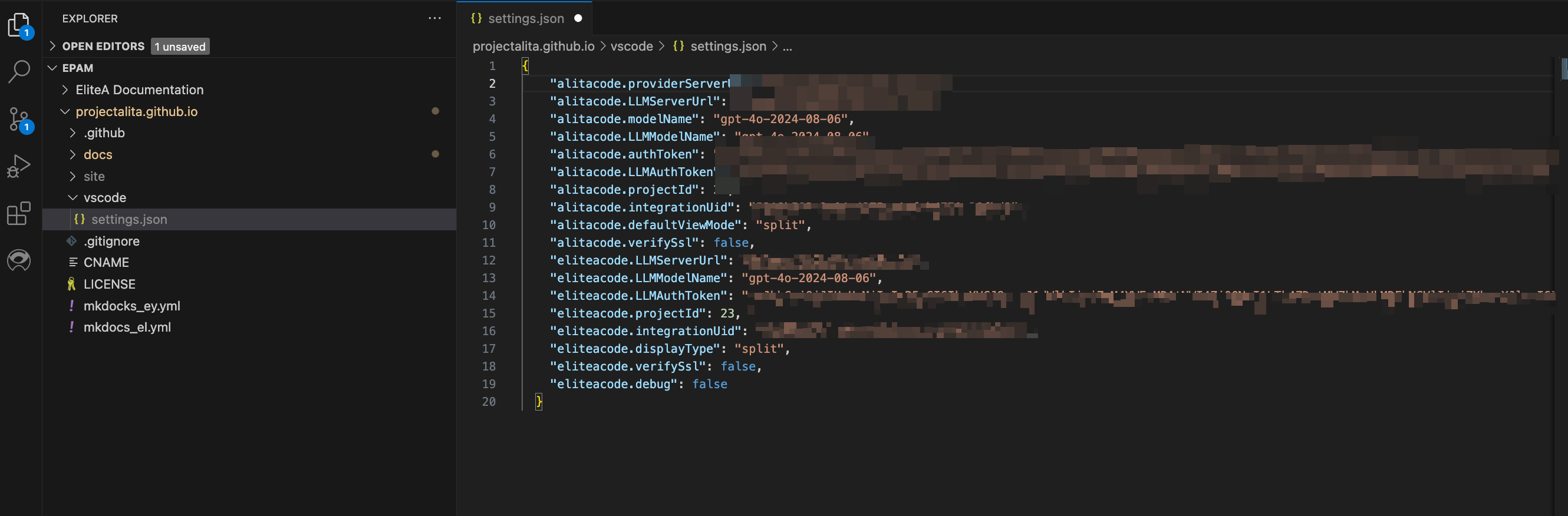Expand the site folder
The image size is (1568, 516).
pos(73,176)
